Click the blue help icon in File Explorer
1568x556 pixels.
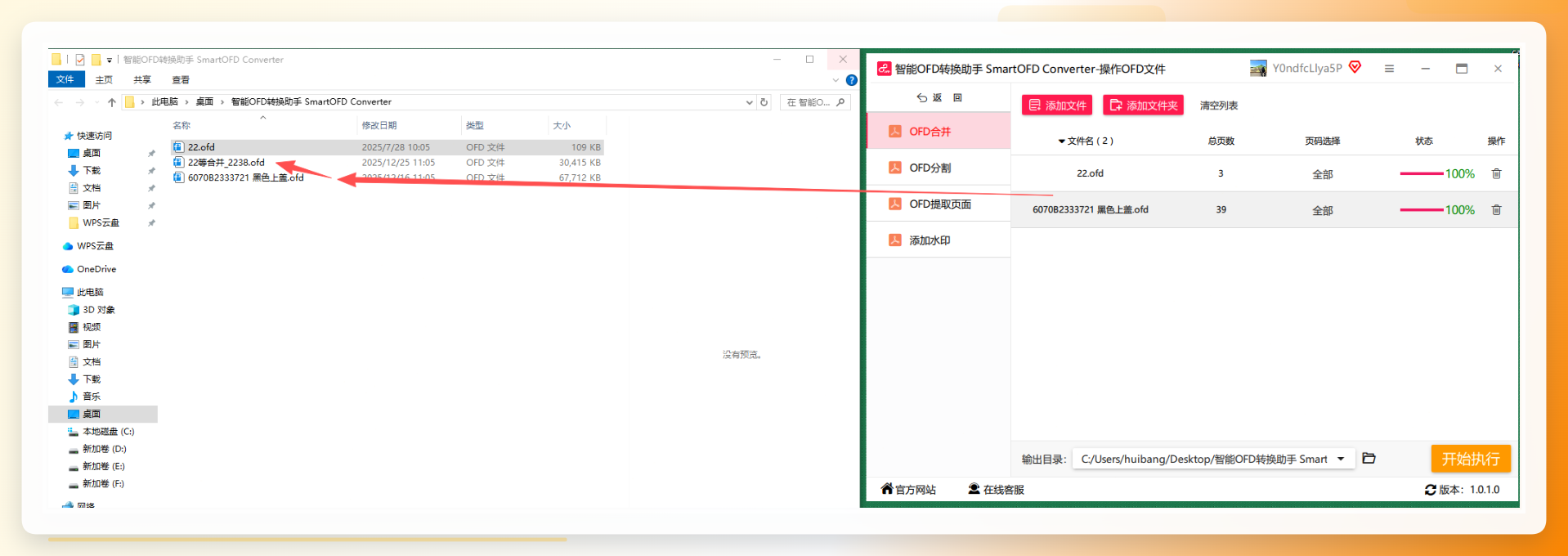click(851, 80)
